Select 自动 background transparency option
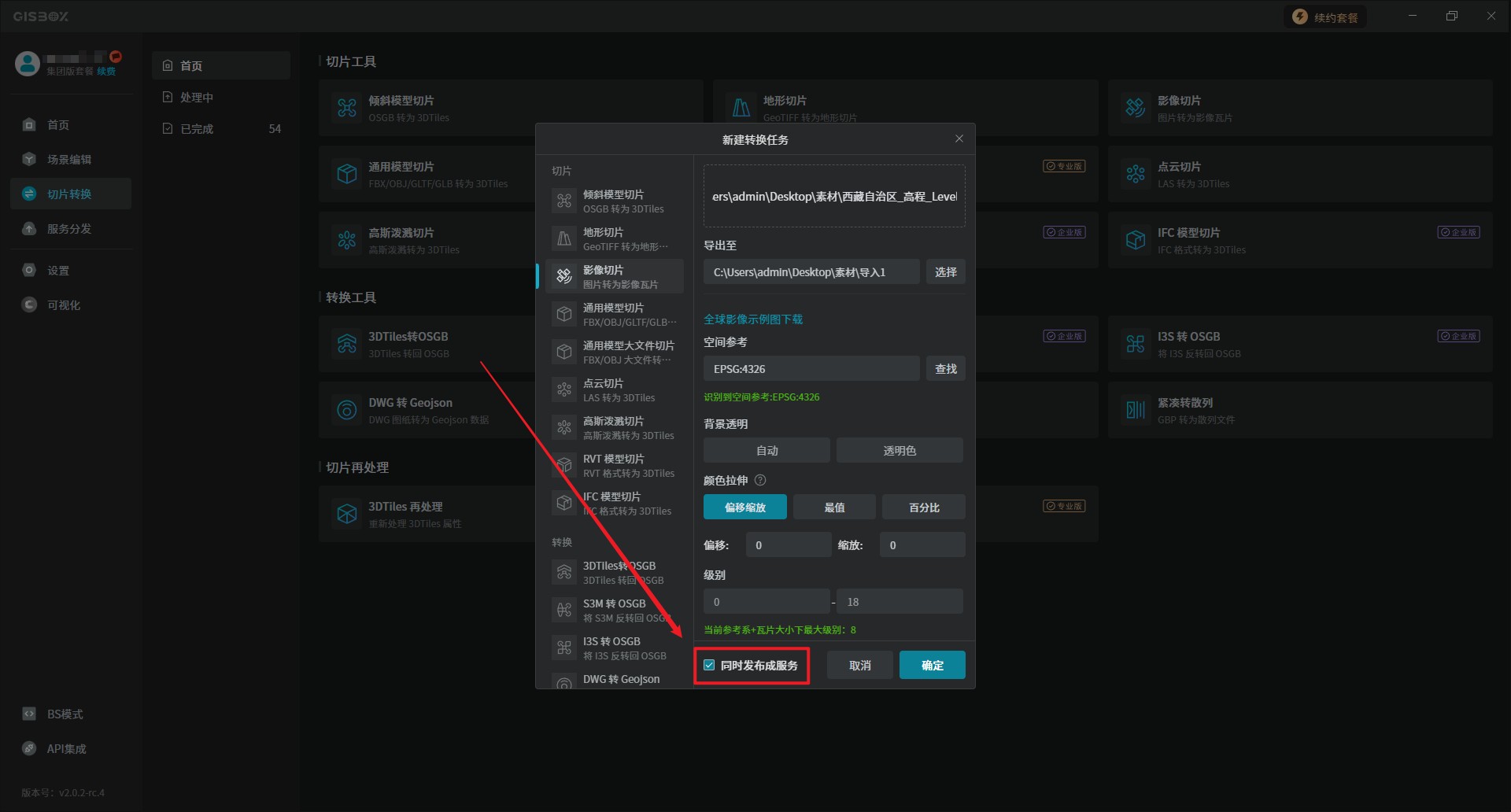This screenshot has width=1511, height=812. (767, 451)
